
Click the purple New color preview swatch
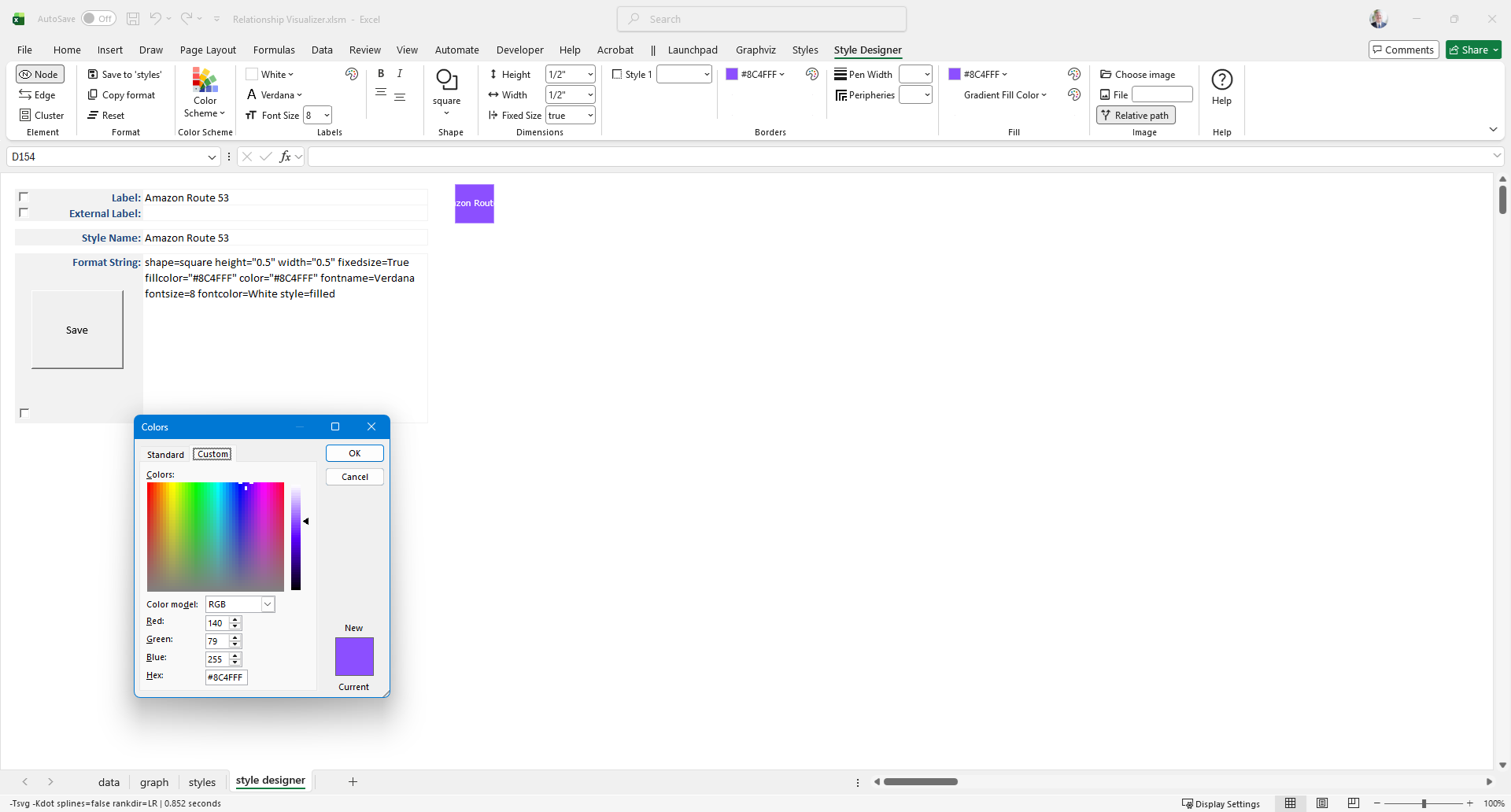pyautogui.click(x=354, y=656)
